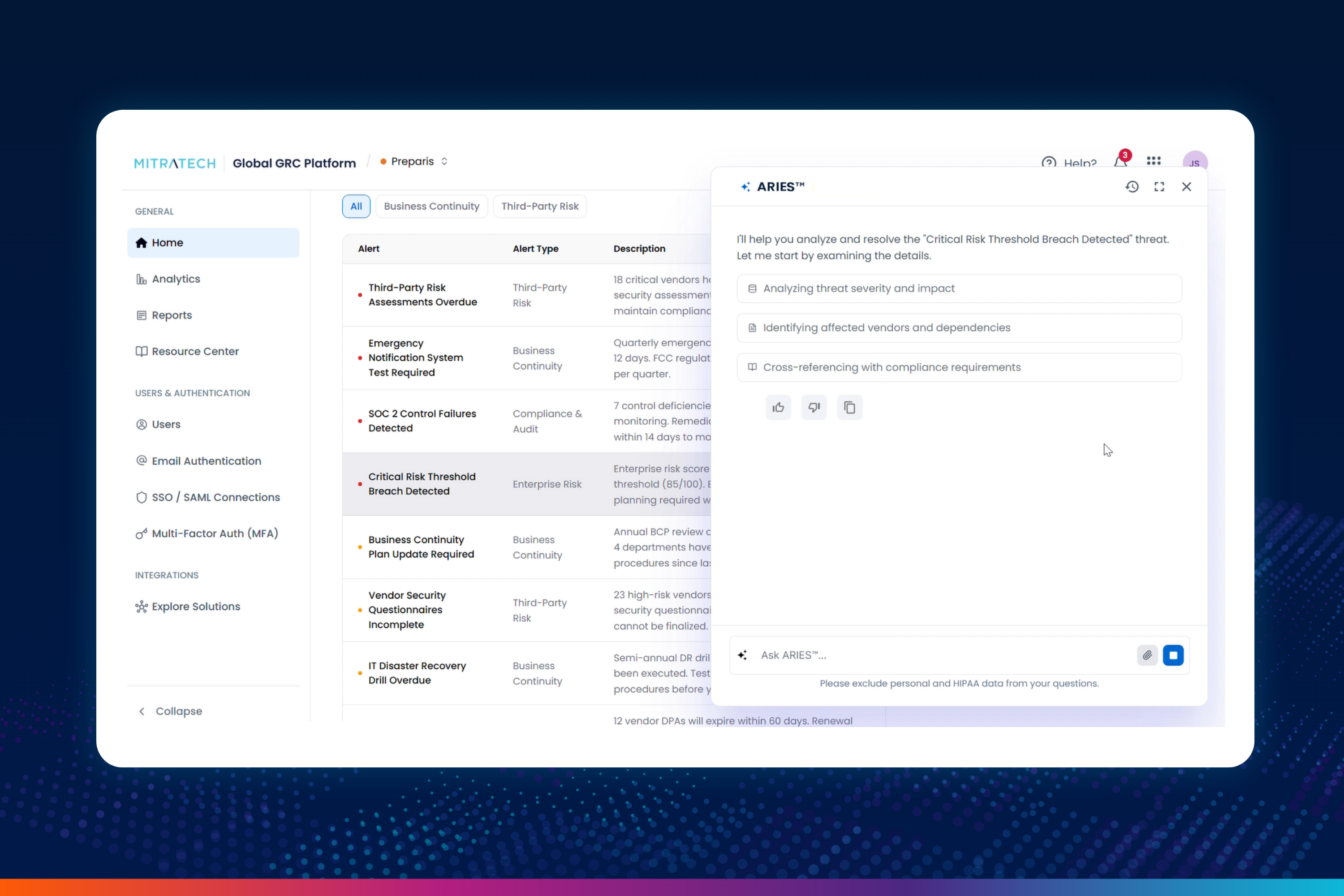
Task: Open IT Disaster Recovery Drill Overdue alert
Action: coord(417,673)
